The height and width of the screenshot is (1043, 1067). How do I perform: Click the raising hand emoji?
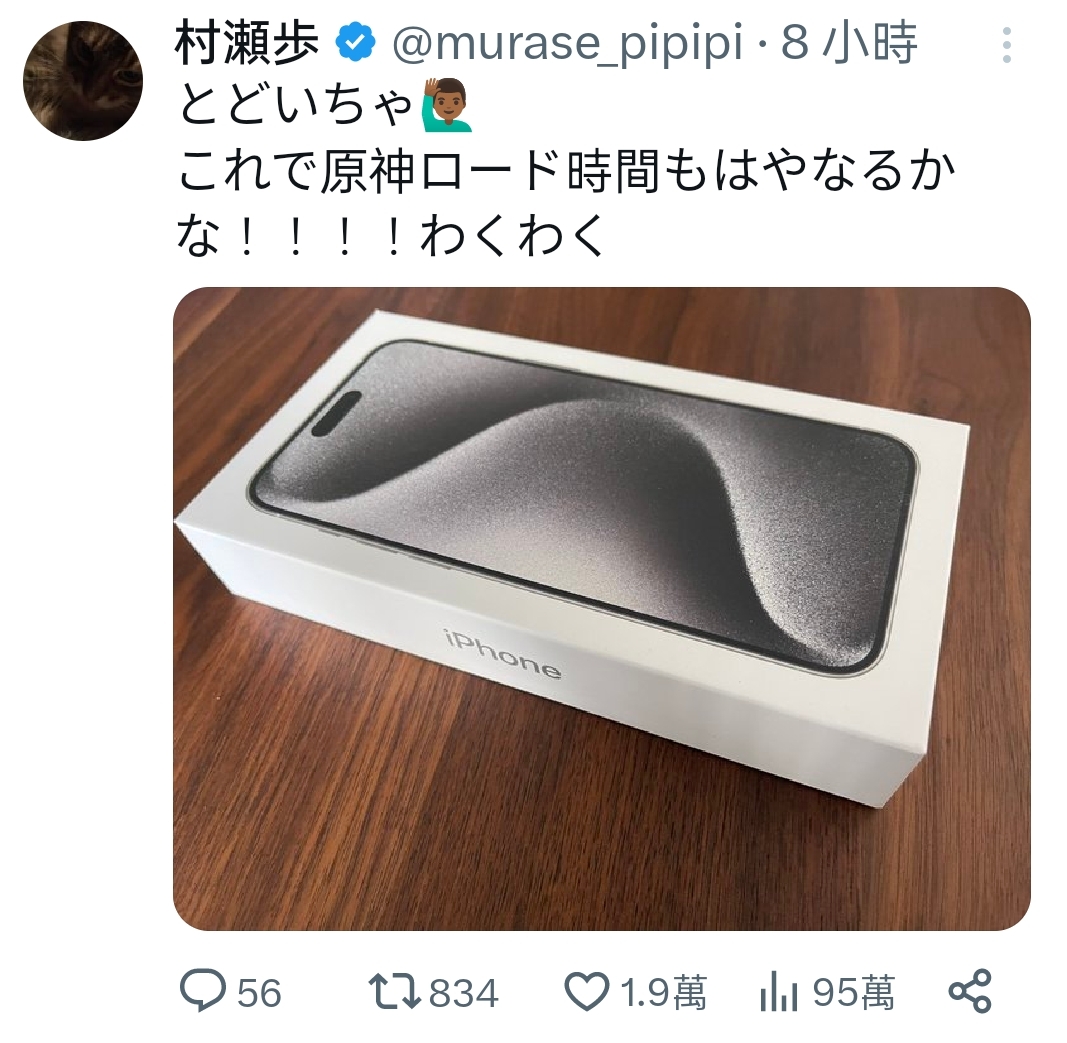coord(447,105)
